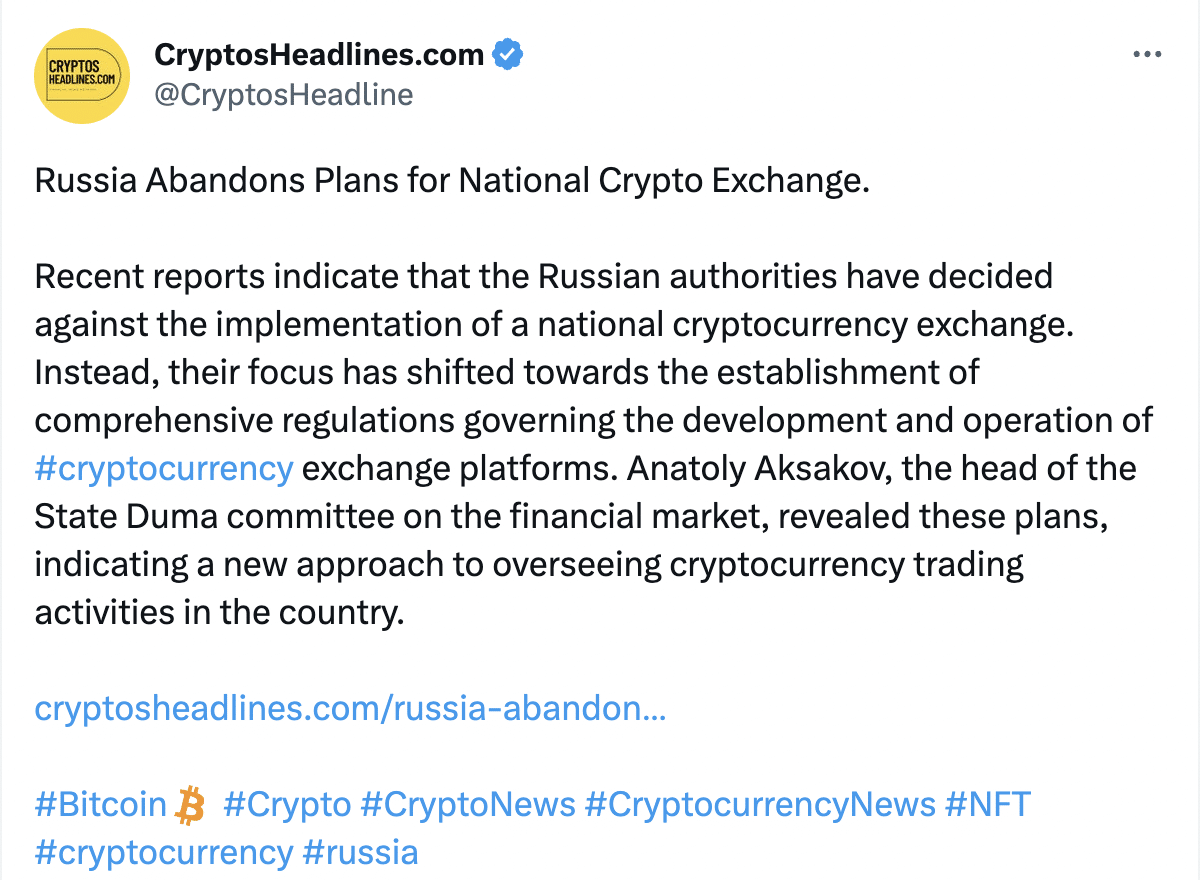Viewport: 1200px width, 880px height.
Task: Open the #russia hashtag
Action: pyautogui.click(x=360, y=852)
